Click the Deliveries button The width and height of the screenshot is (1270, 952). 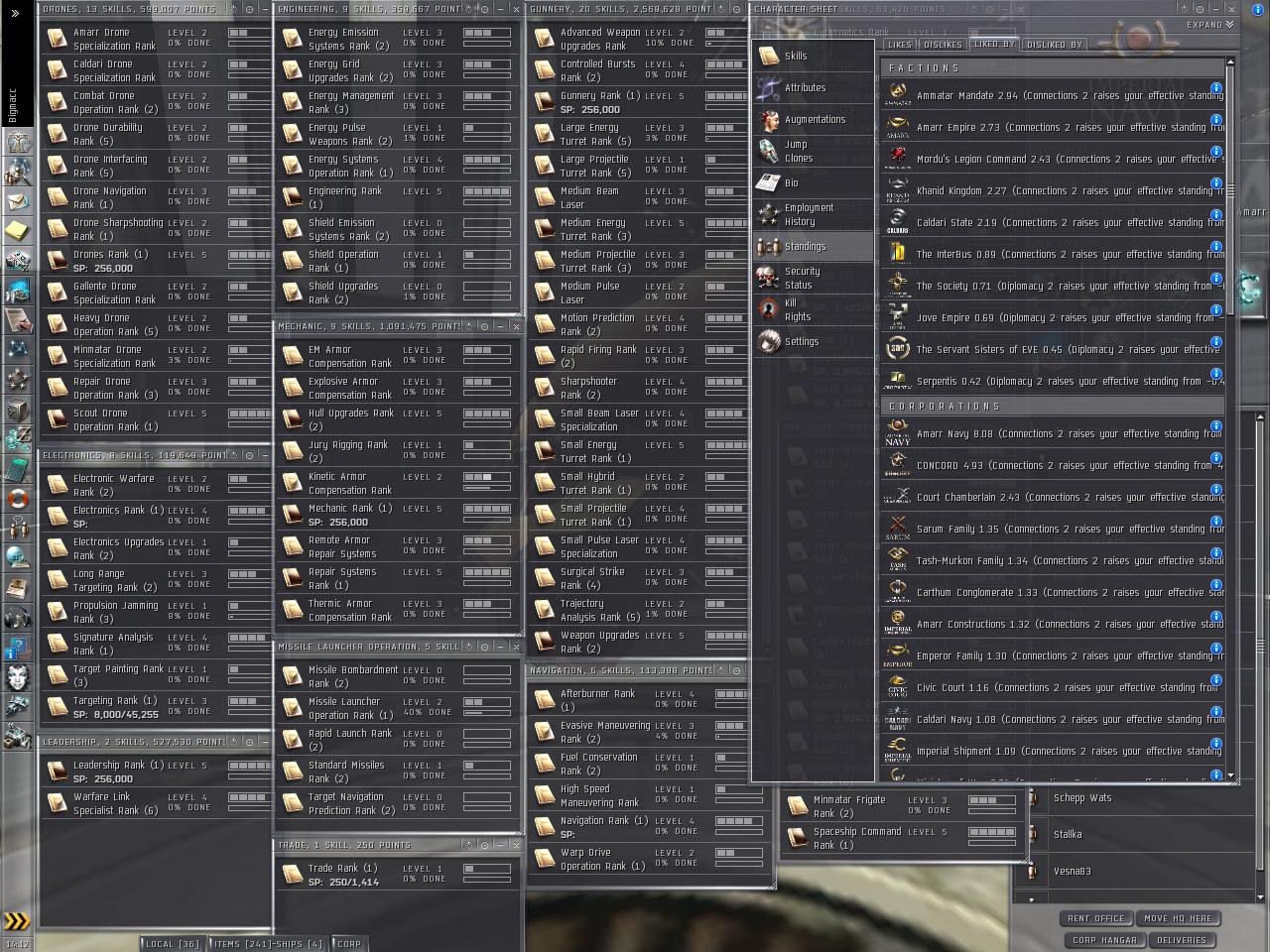(x=1182, y=940)
